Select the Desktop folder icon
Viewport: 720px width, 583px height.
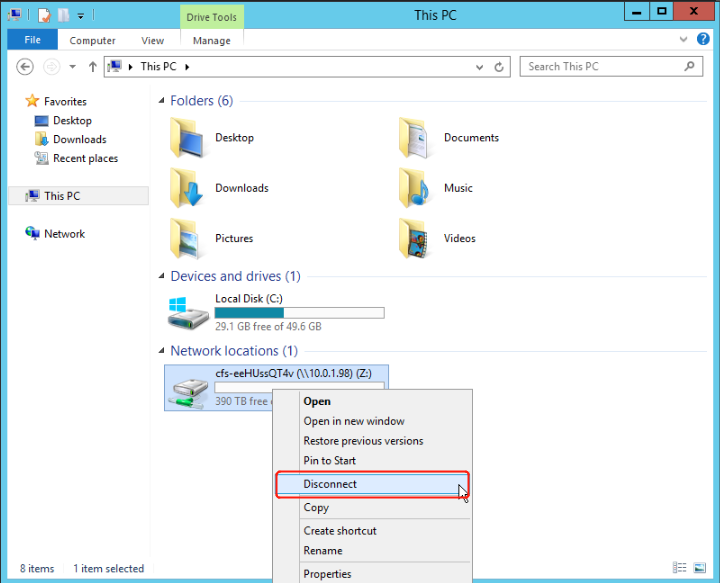(x=187, y=138)
